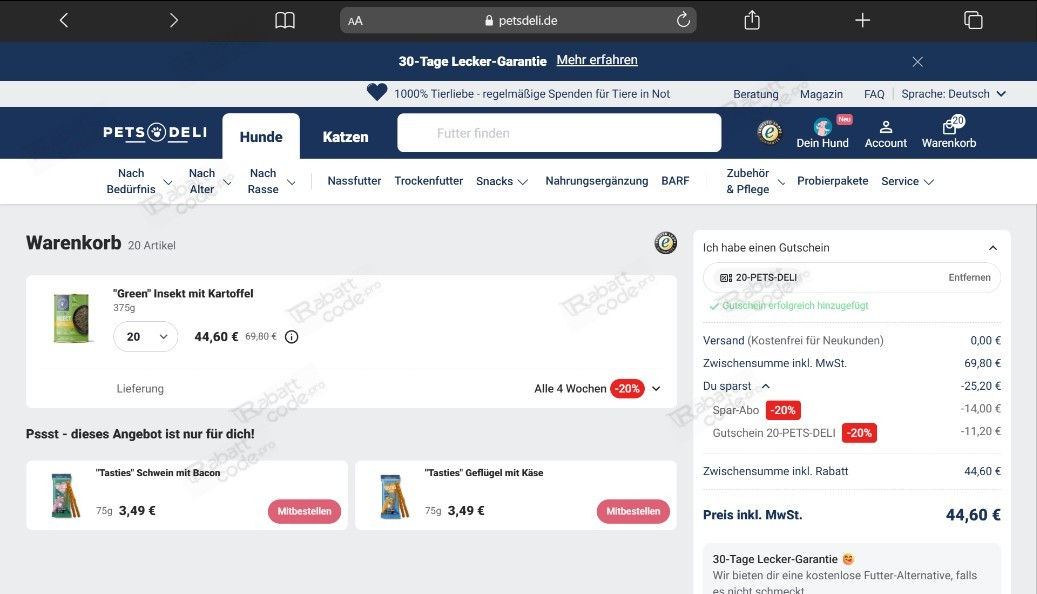Click the blue heart Tierliebe icon
Screen dimensions: 1037x594
coord(377,92)
